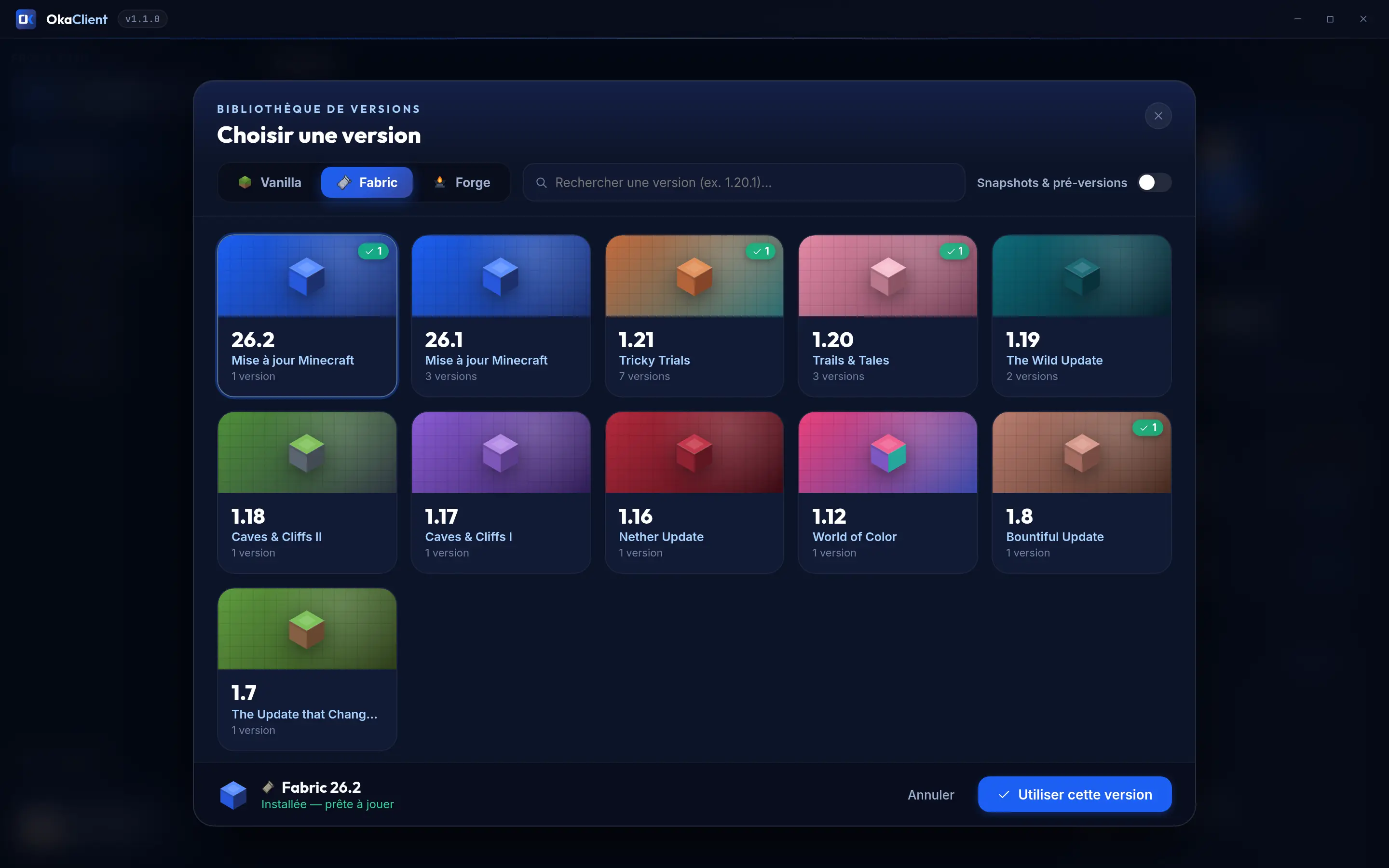
Task: Click the blue cube on 26.2 card
Action: click(x=307, y=276)
